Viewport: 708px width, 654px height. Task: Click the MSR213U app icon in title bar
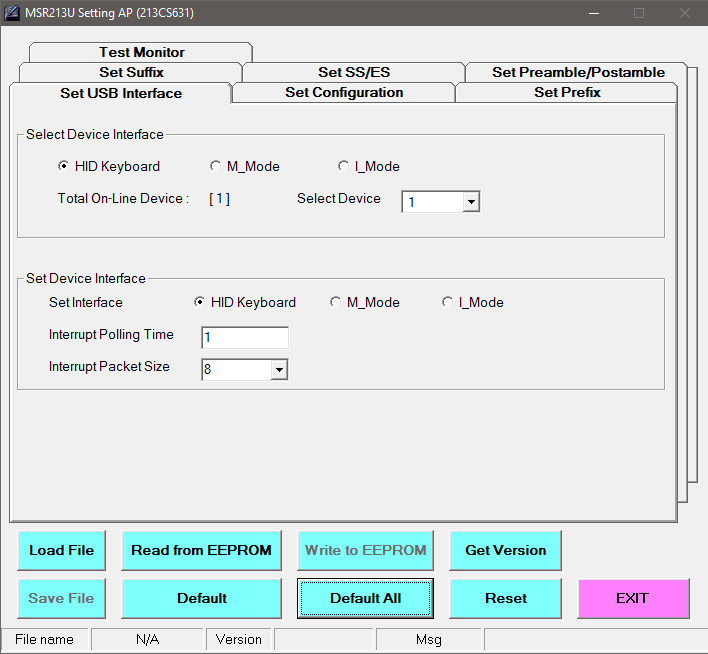click(12, 13)
